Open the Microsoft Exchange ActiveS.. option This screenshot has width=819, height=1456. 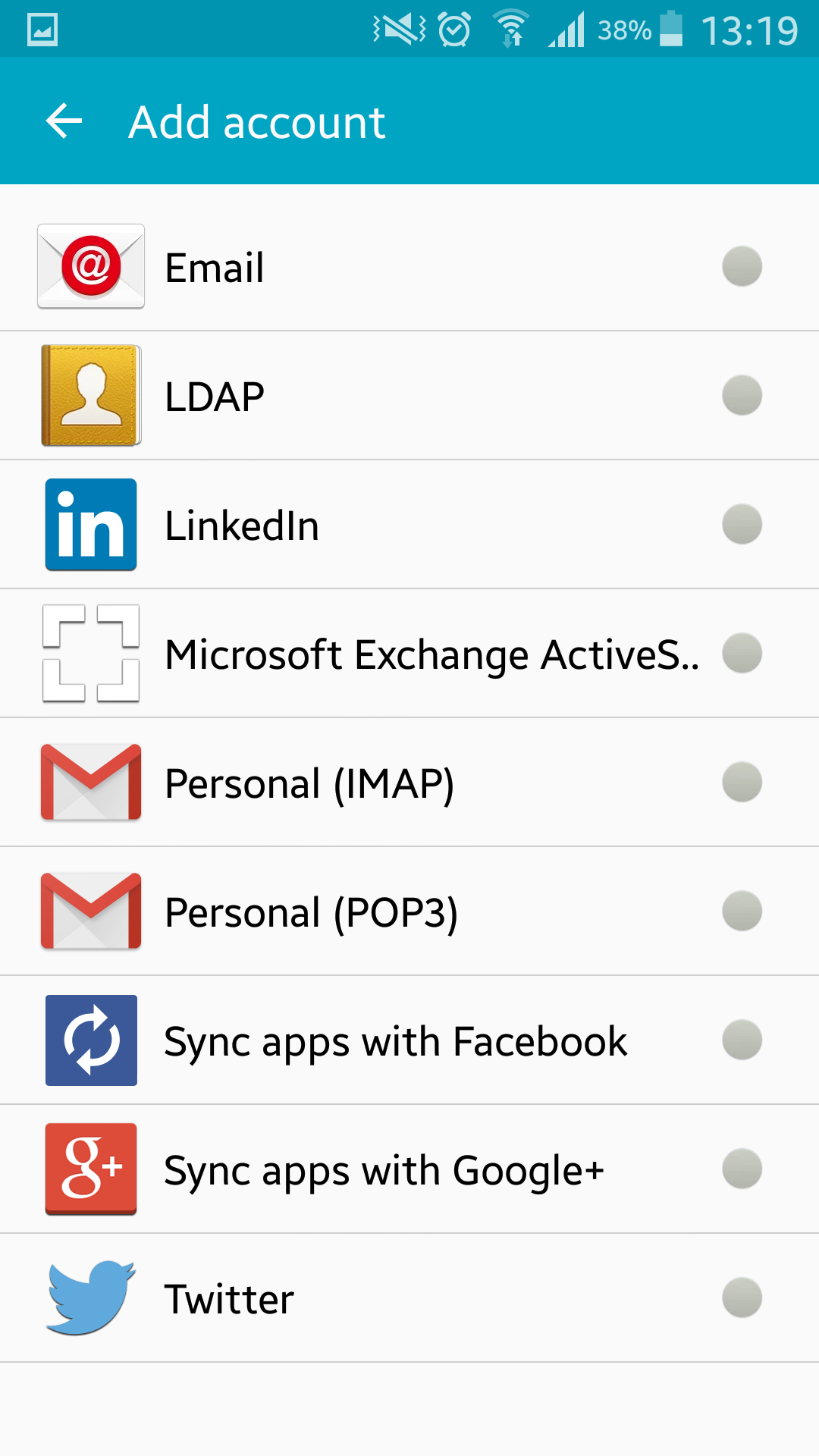[409, 653]
